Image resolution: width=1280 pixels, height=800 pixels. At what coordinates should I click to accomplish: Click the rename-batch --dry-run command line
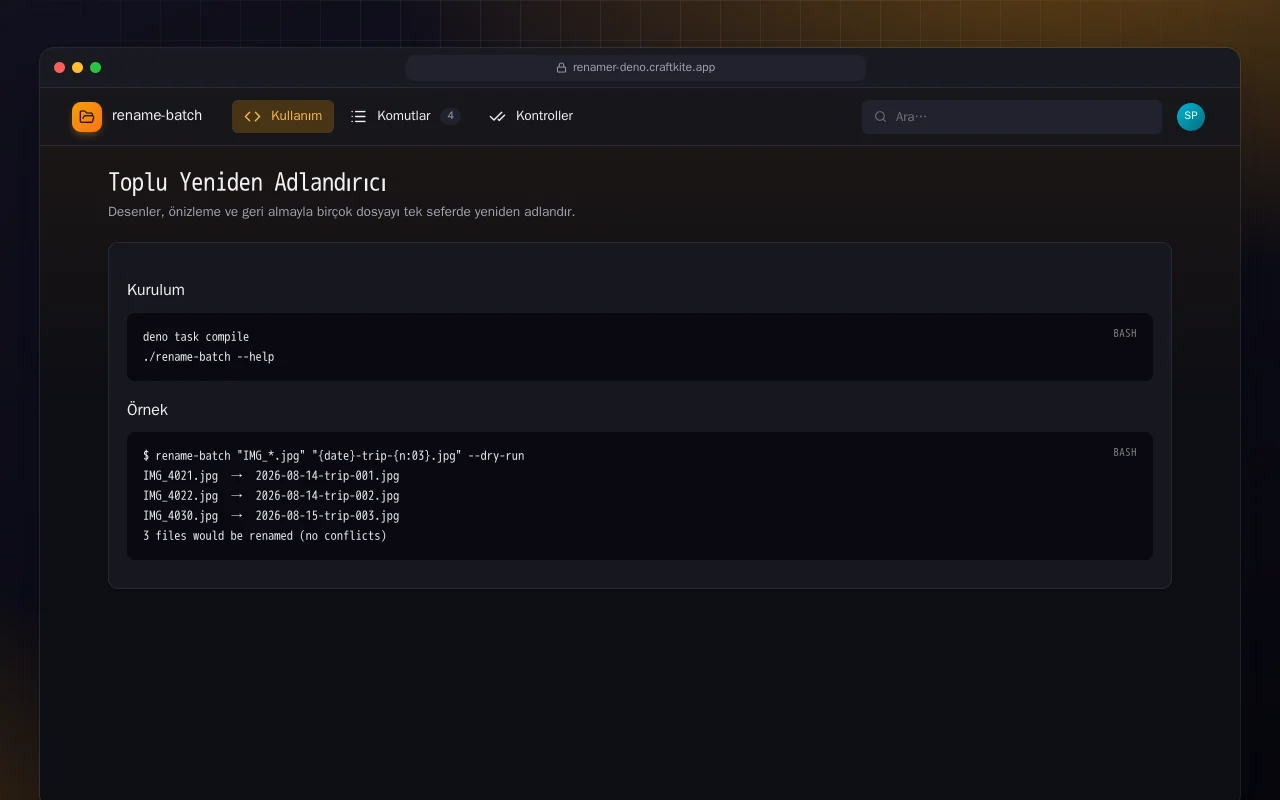[334, 456]
